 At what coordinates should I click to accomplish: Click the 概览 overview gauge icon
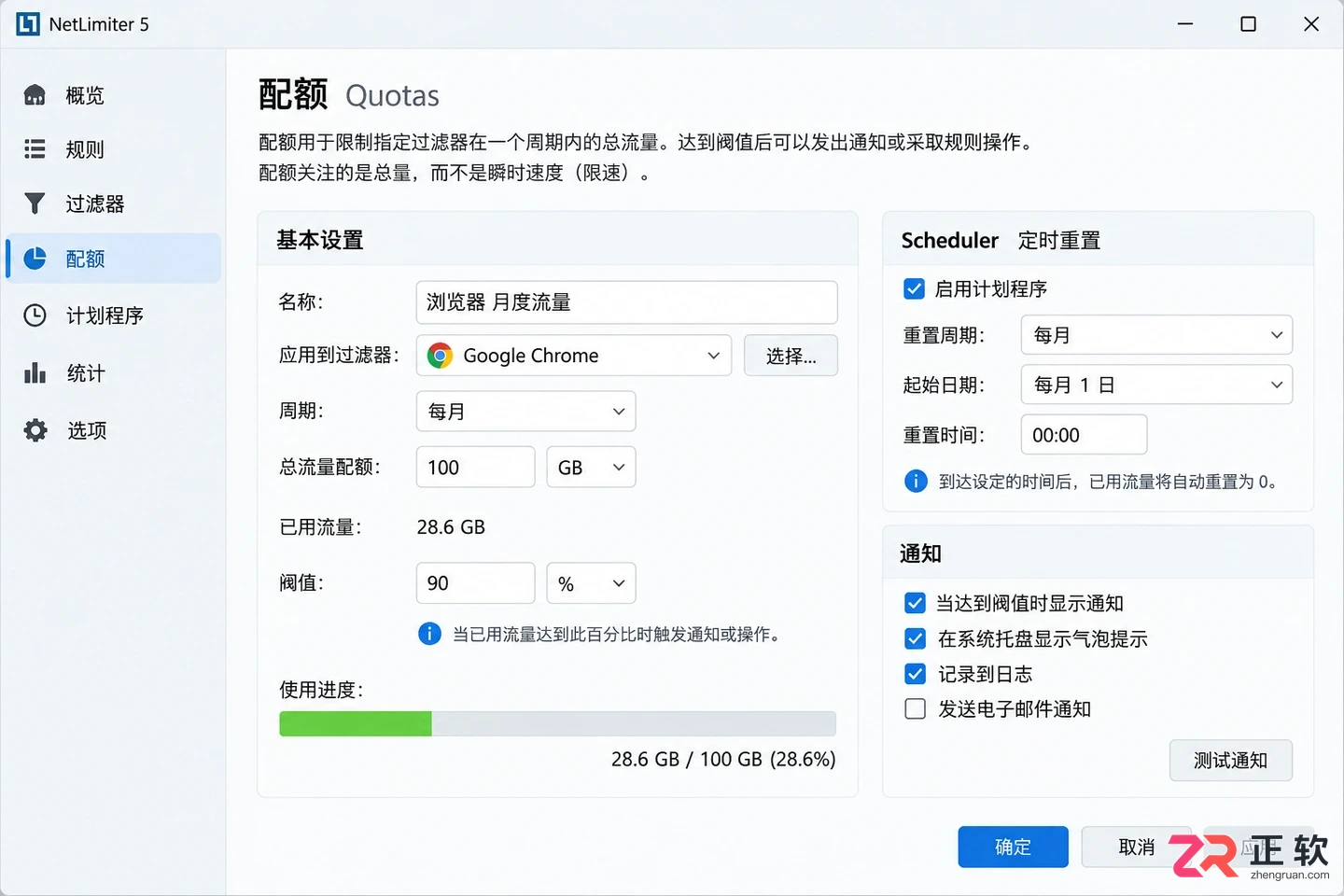[35, 95]
